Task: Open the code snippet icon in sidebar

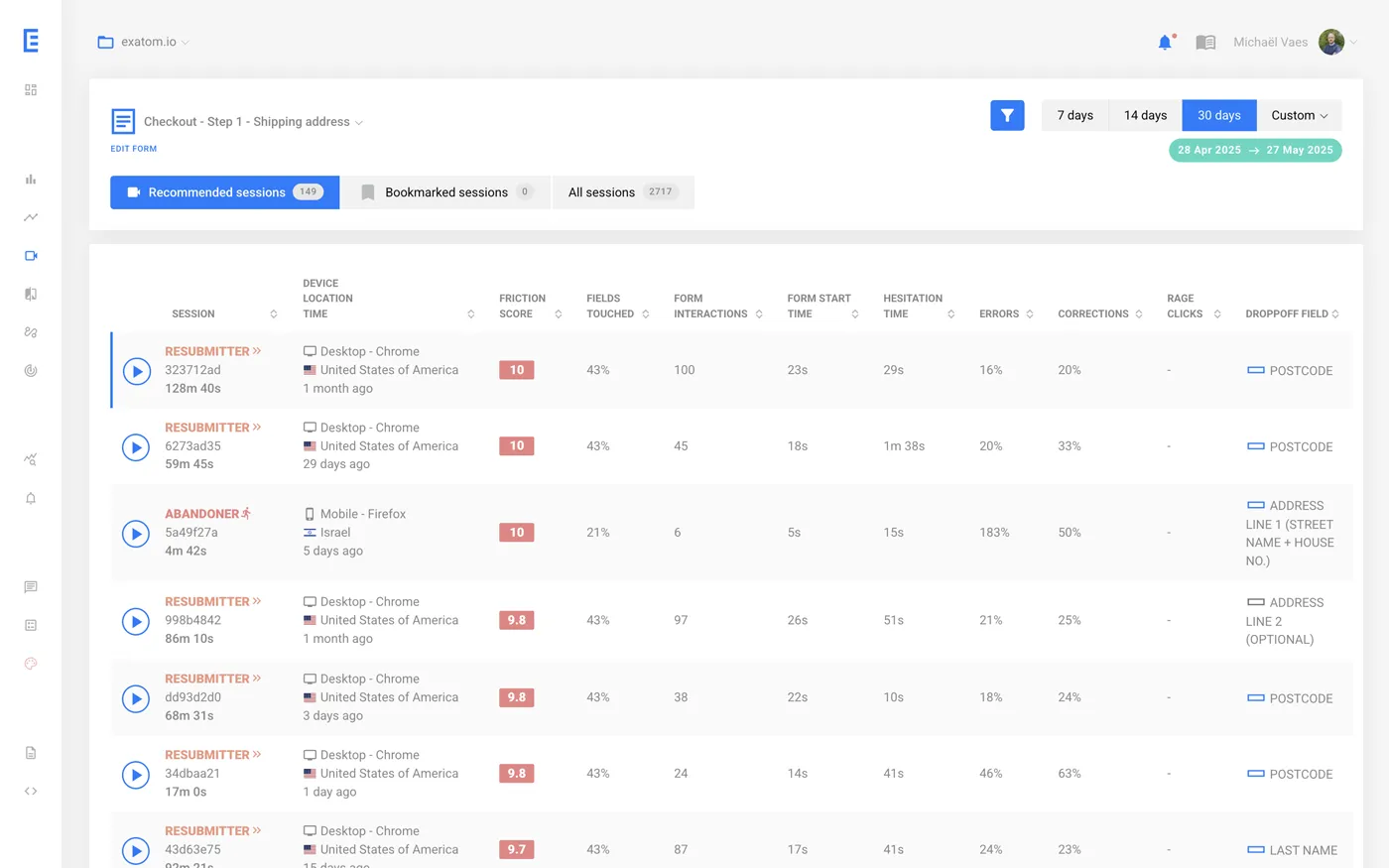Action: tap(31, 791)
